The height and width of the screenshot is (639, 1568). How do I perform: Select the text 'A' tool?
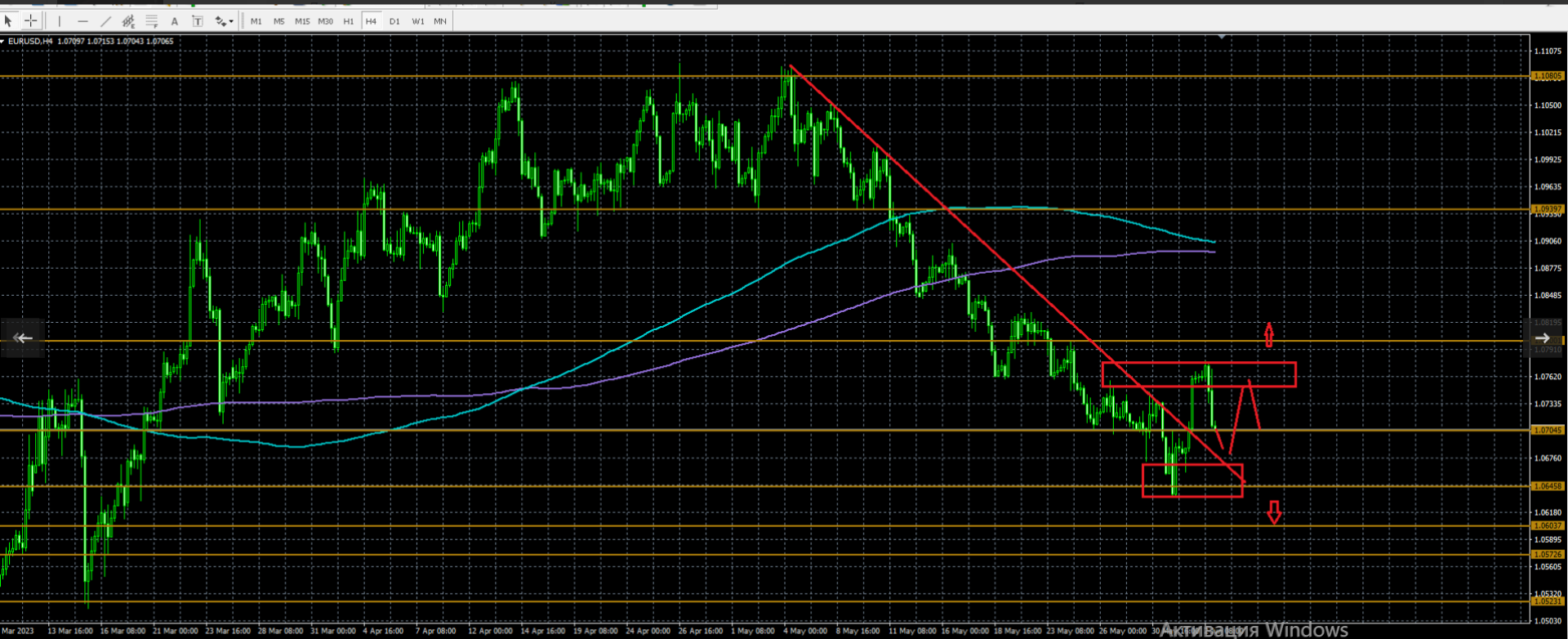pos(174,21)
